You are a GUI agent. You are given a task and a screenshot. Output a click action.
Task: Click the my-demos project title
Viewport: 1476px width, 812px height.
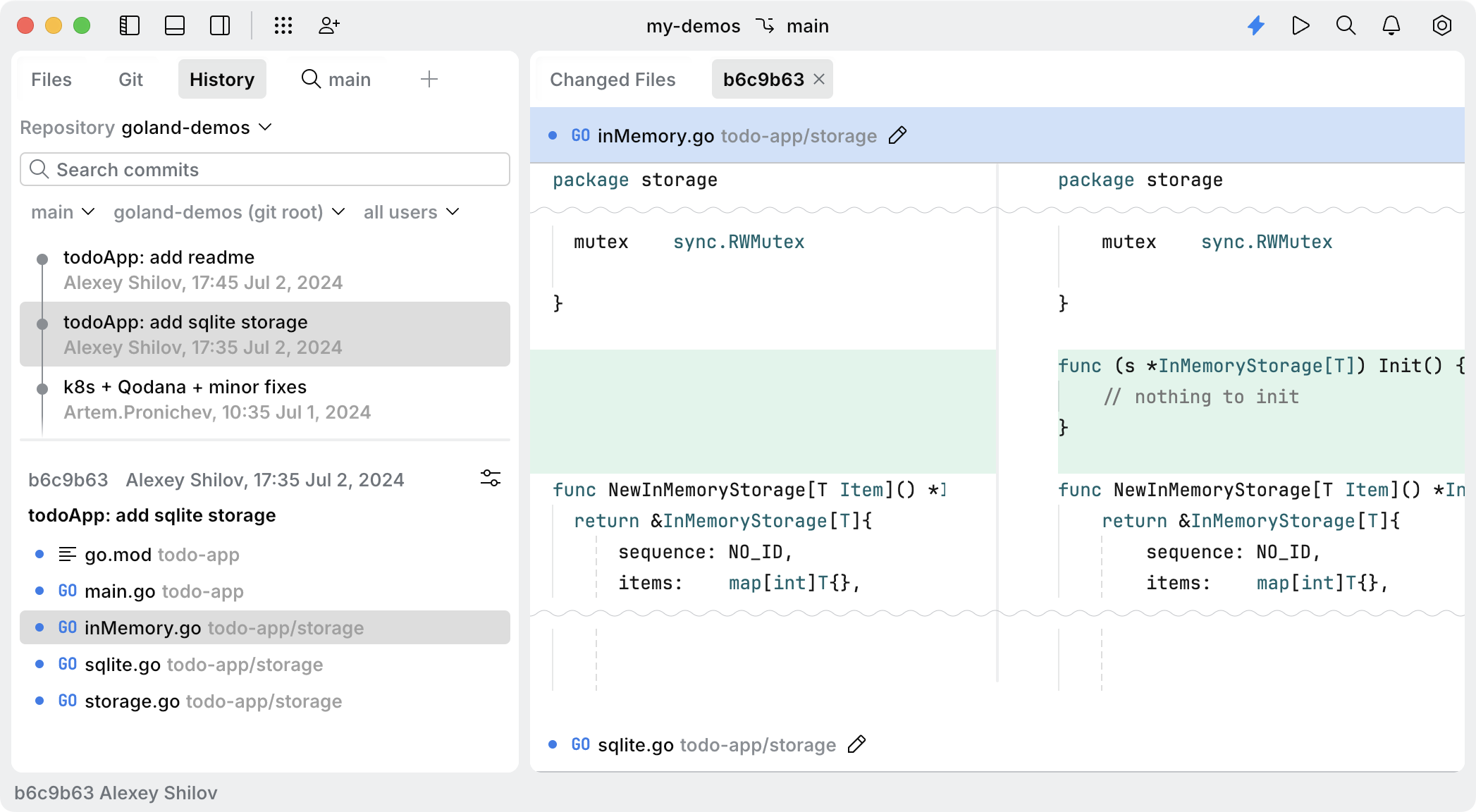[x=693, y=26]
